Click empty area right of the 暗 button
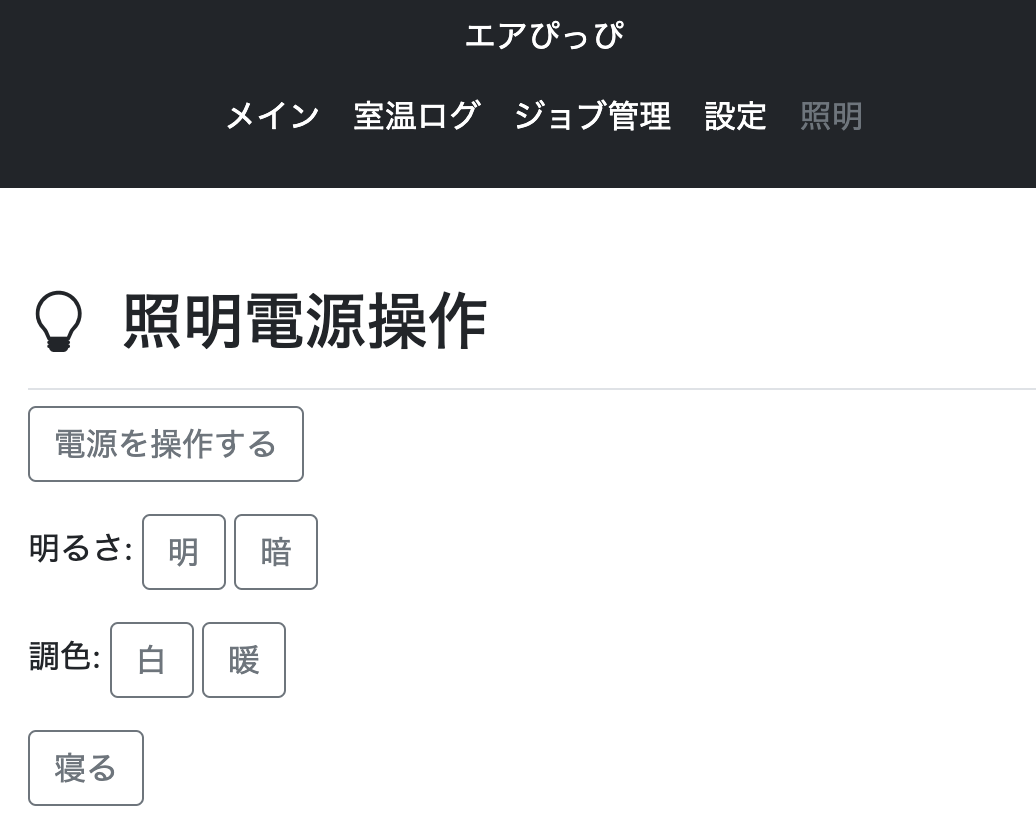The height and width of the screenshot is (840, 1036). (600, 552)
